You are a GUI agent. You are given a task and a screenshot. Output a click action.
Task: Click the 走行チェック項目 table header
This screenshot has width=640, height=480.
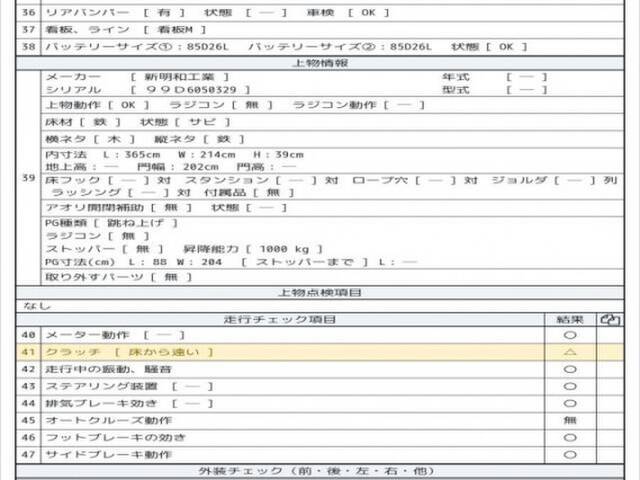280,320
